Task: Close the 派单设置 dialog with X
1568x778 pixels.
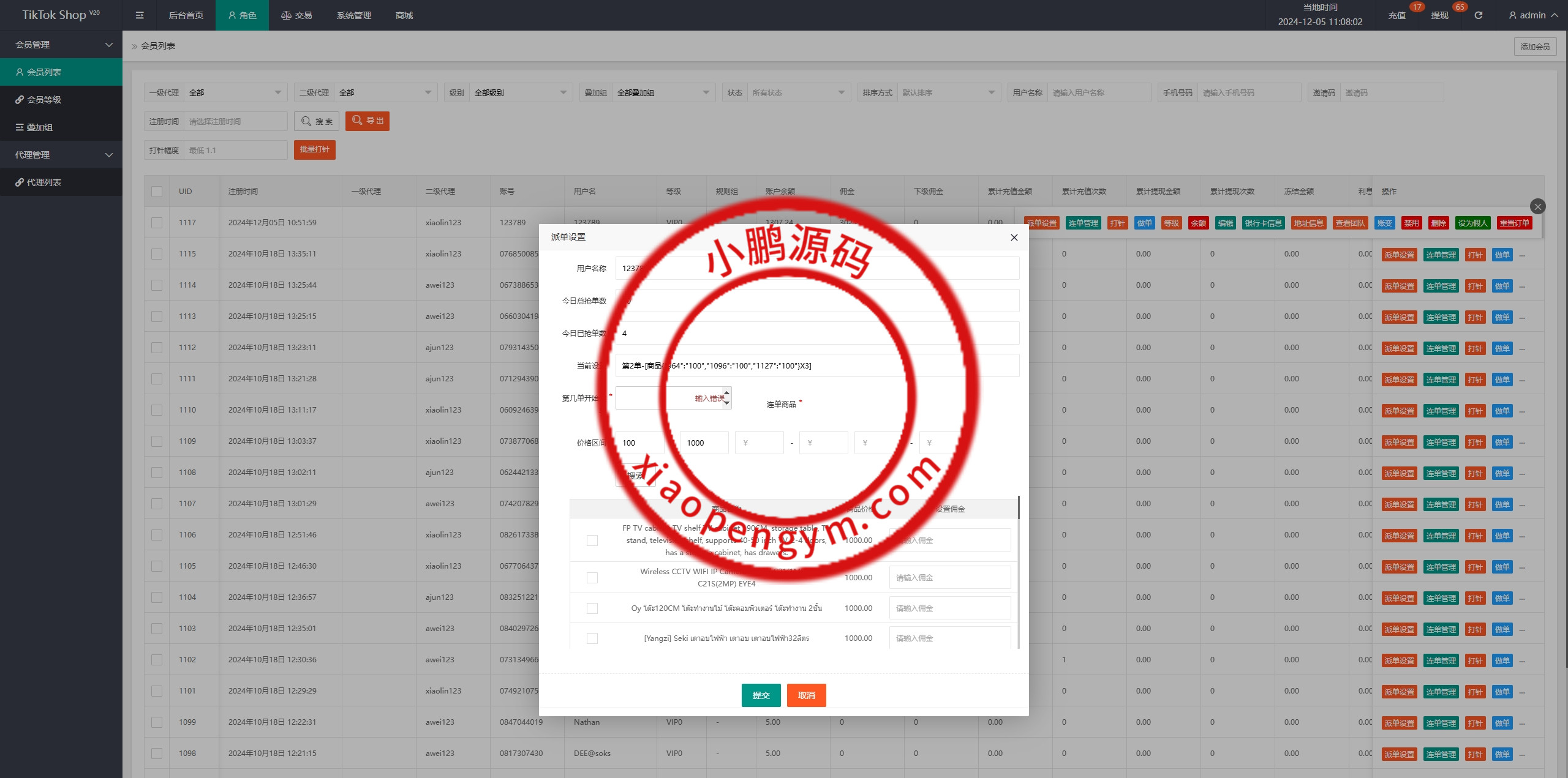Action: click(x=1014, y=238)
